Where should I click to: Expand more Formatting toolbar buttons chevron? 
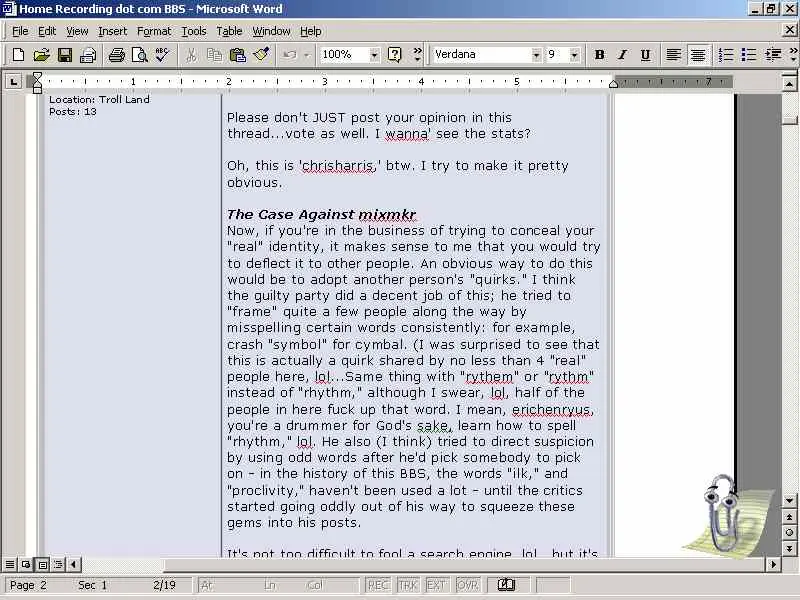point(793,55)
